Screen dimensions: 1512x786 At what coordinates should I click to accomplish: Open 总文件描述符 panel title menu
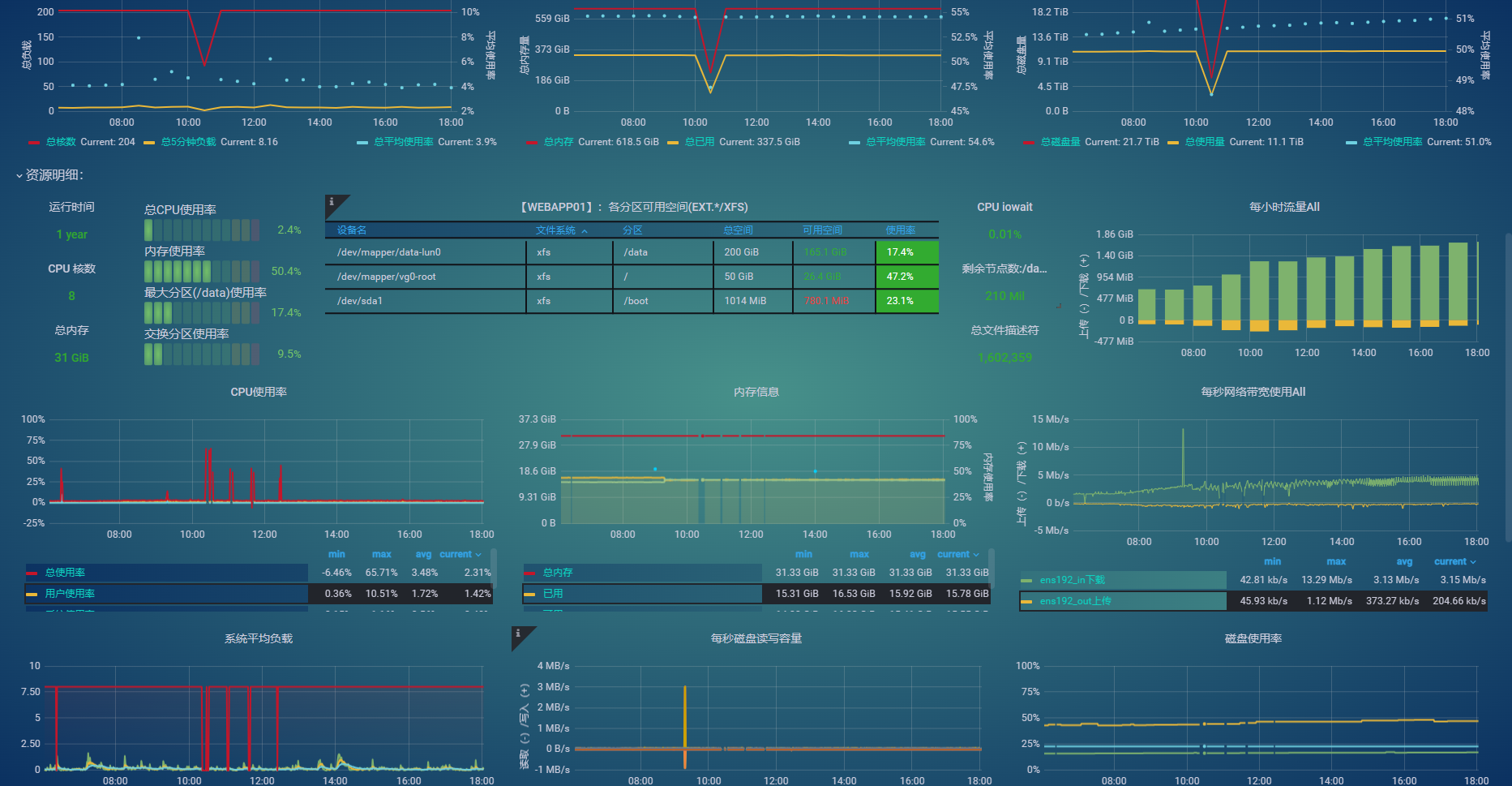coord(1004,331)
